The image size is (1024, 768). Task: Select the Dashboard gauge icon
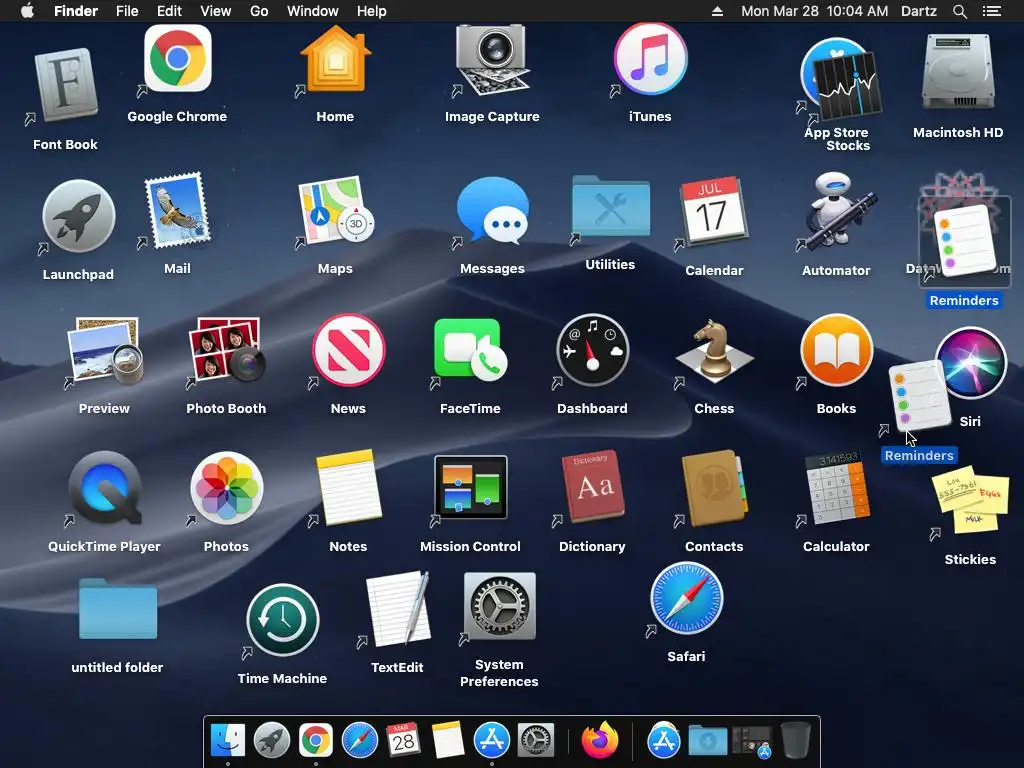pyautogui.click(x=592, y=350)
